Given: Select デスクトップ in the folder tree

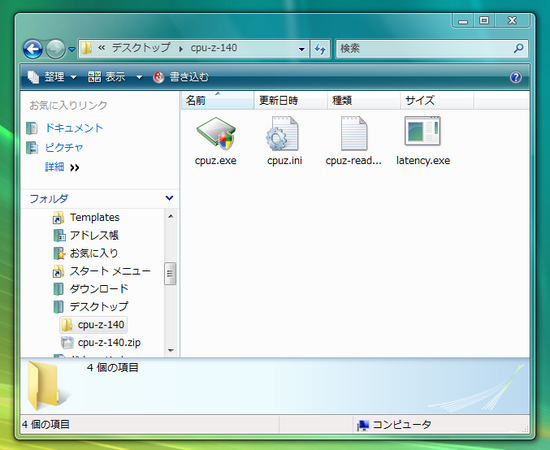Looking at the screenshot, I should click(99, 307).
